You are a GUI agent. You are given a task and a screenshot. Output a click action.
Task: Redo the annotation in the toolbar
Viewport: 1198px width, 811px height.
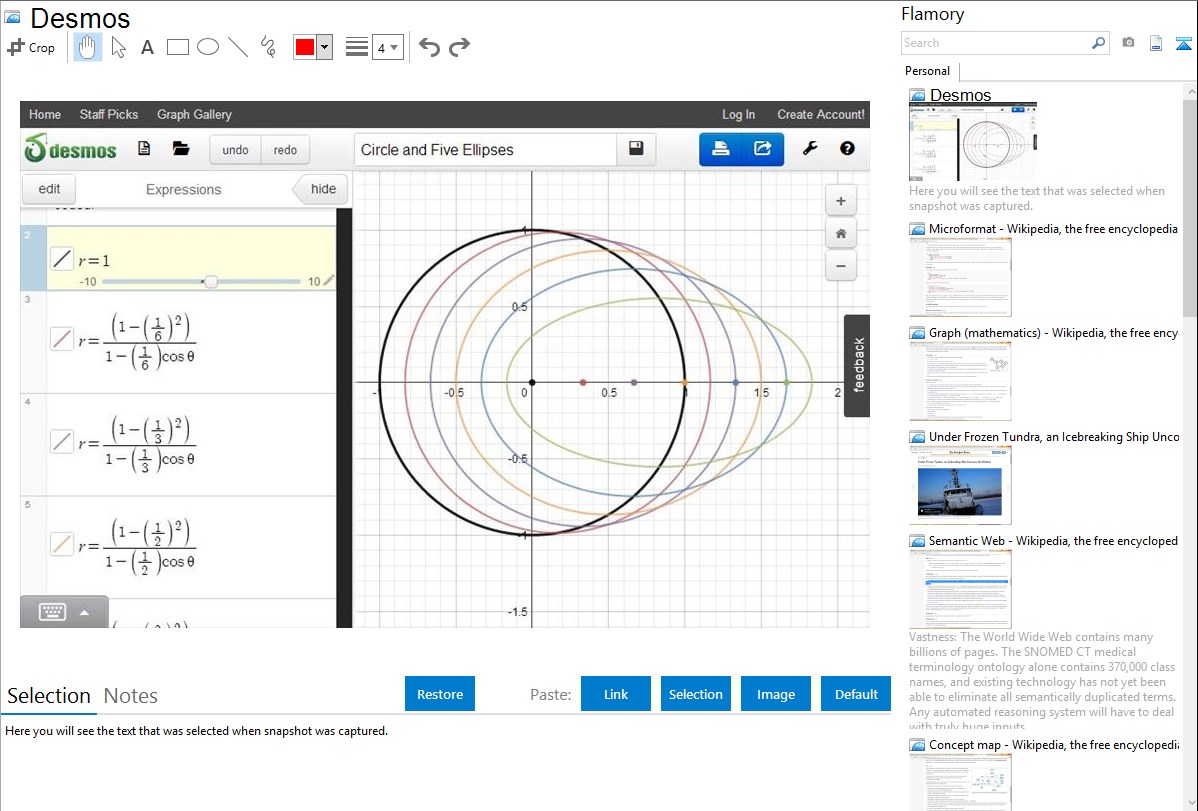[459, 47]
